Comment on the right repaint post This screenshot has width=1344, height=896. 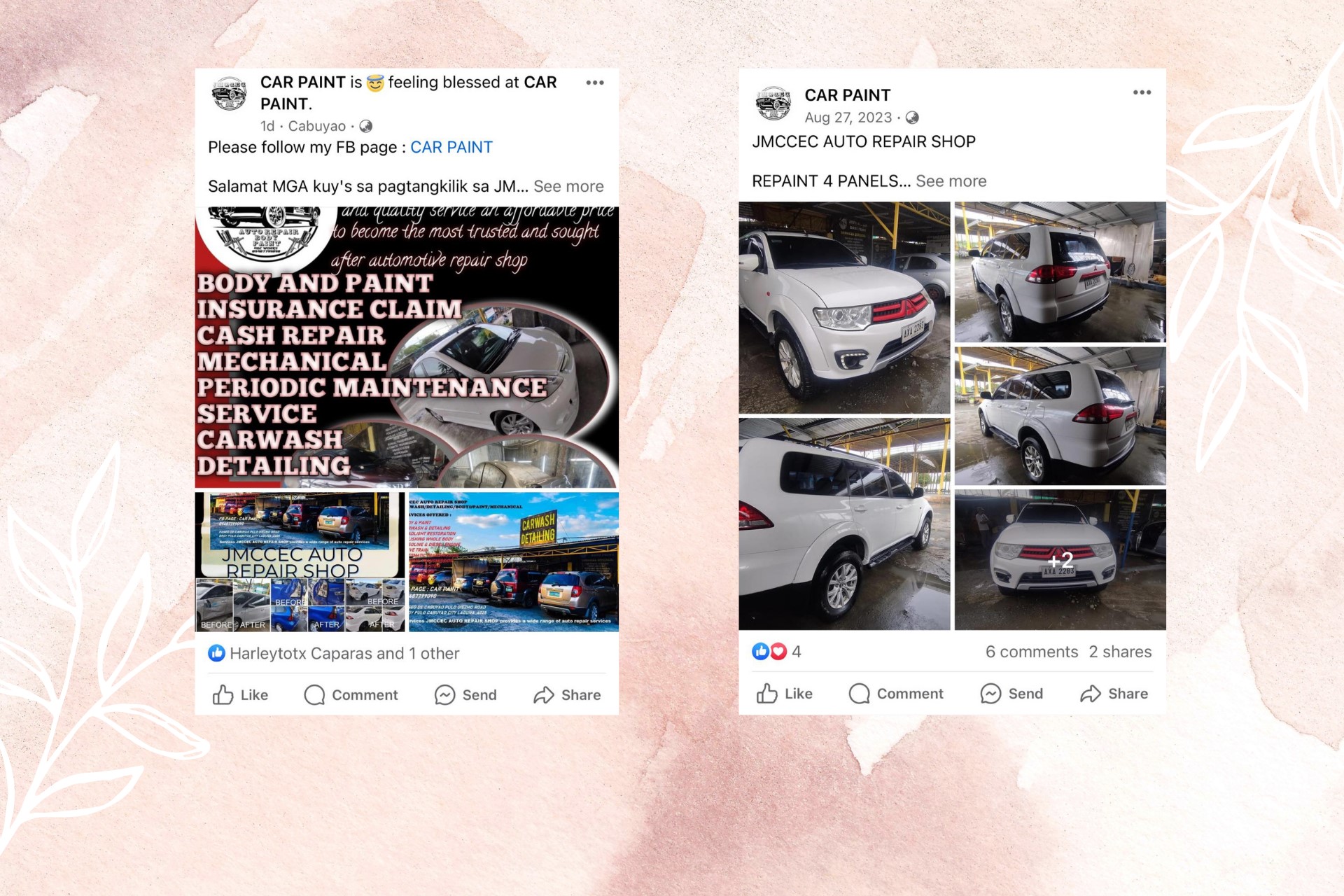point(896,693)
